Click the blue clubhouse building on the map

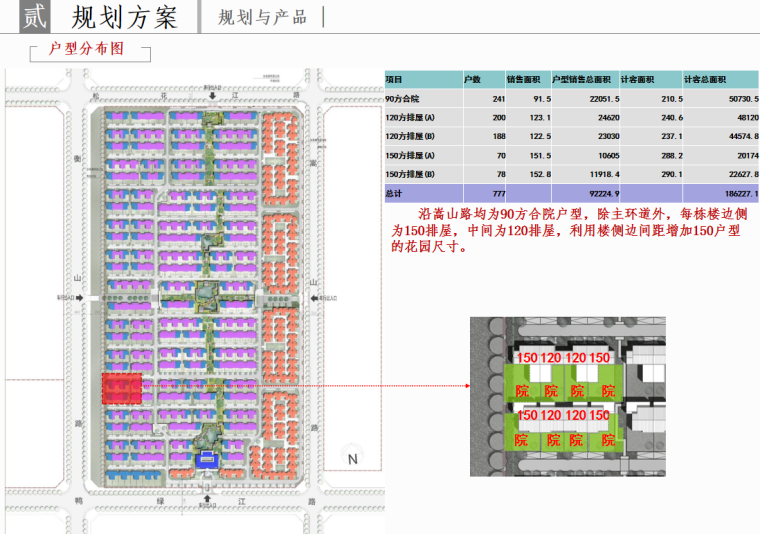point(207,459)
